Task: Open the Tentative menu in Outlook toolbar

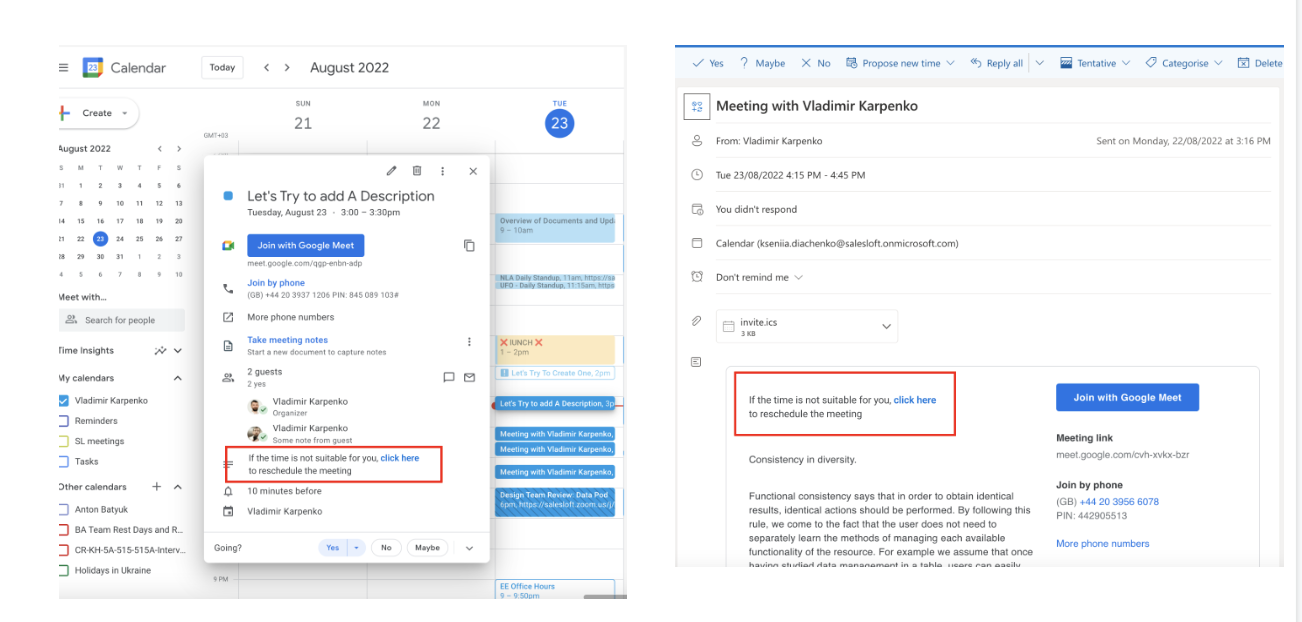Action: (x=1095, y=63)
